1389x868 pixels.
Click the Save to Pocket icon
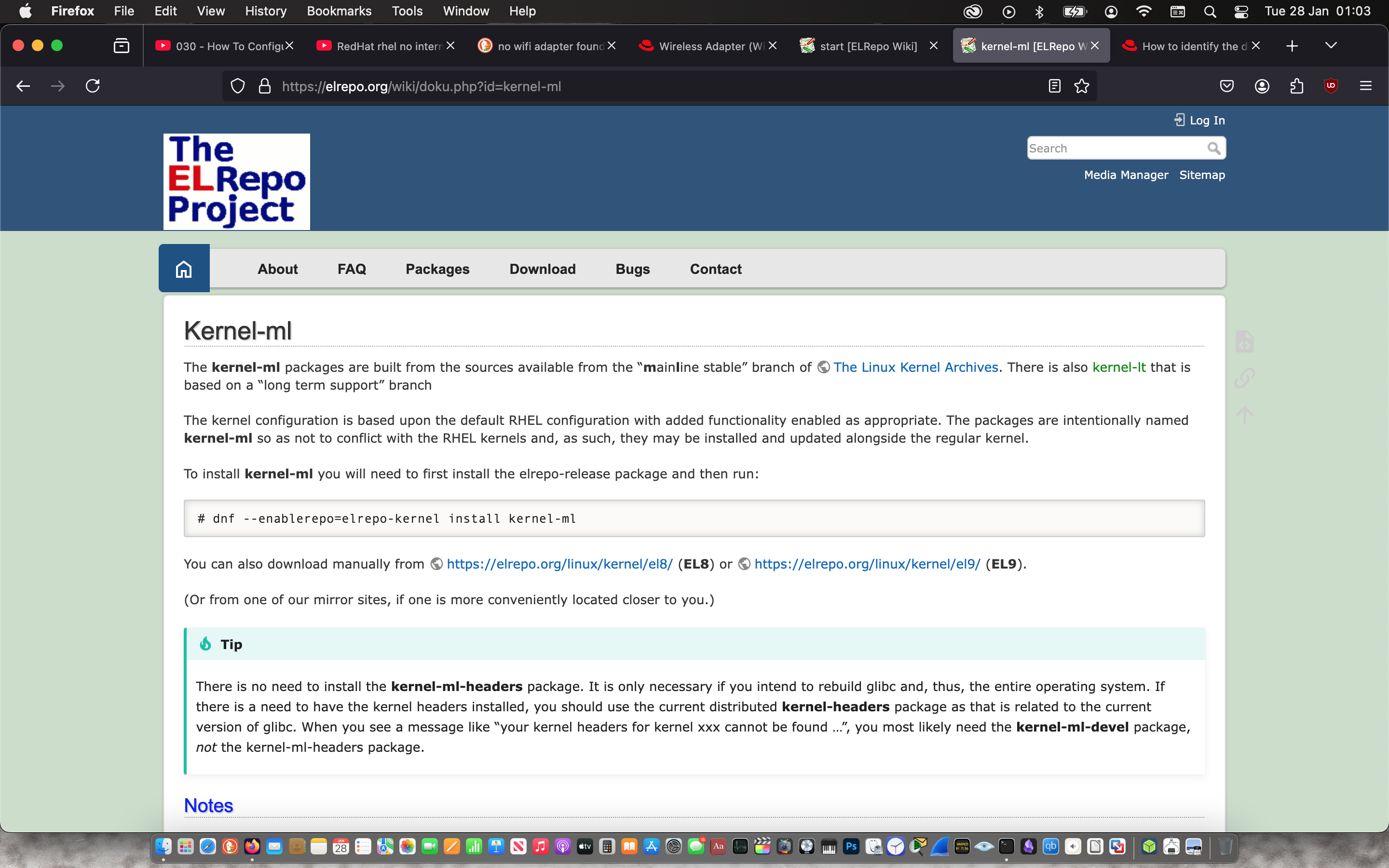click(1226, 86)
